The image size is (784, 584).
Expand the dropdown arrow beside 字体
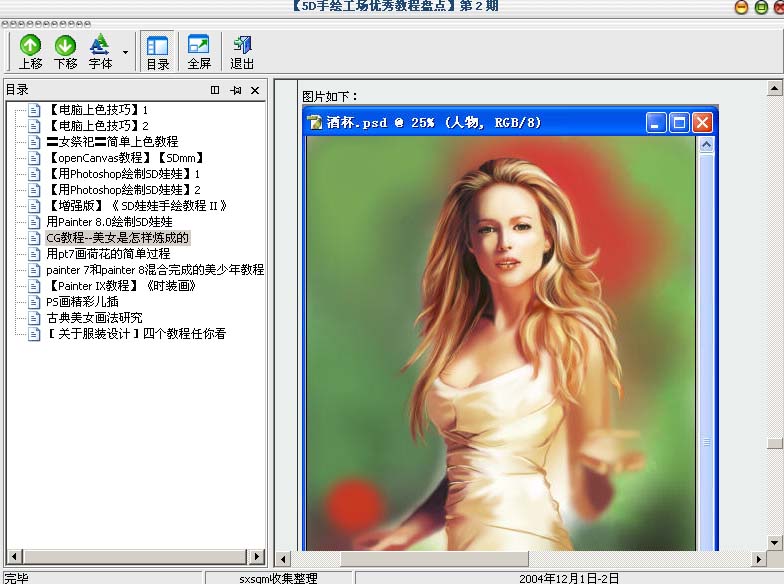(126, 52)
